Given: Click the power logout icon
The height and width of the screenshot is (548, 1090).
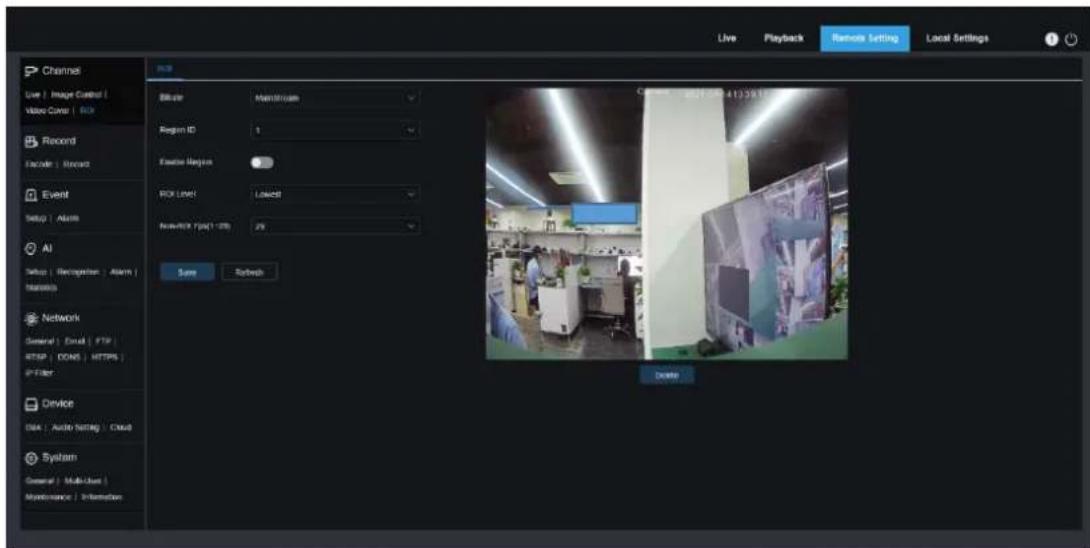Looking at the screenshot, I should point(1071,39).
